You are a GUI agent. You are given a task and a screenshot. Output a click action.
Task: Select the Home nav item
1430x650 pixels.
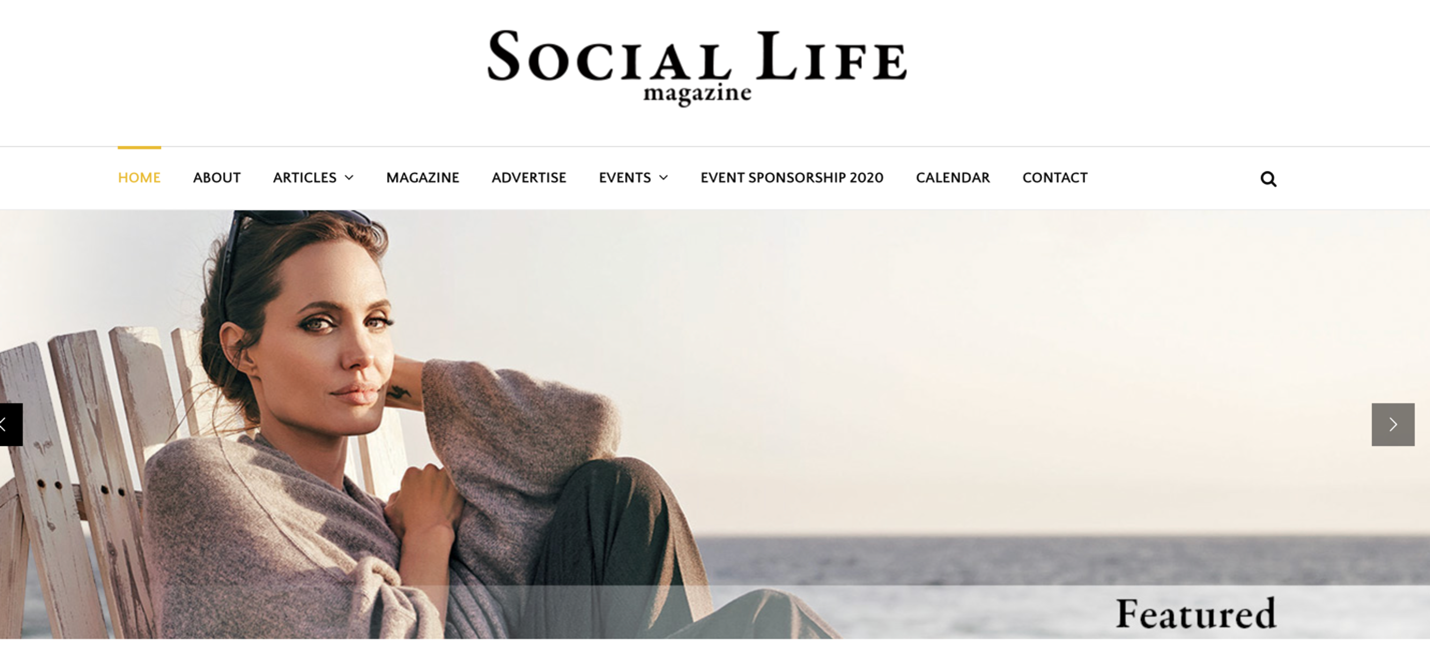(139, 178)
